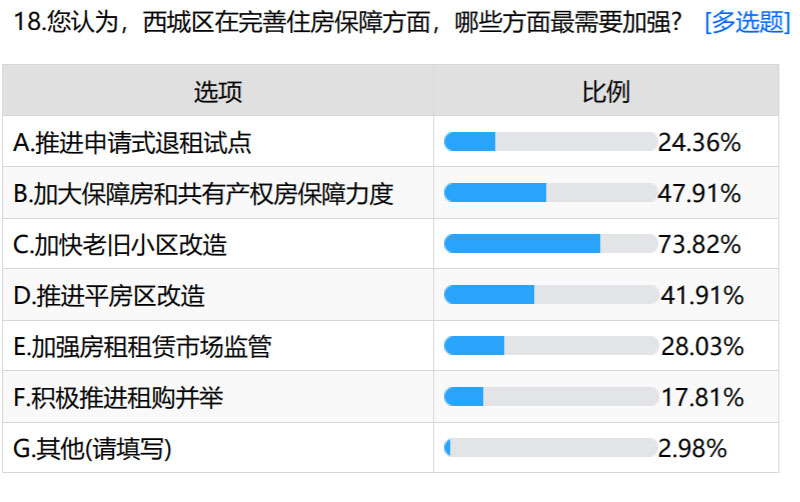
Task: Click the 24.36% progress bar
Action: (551, 141)
